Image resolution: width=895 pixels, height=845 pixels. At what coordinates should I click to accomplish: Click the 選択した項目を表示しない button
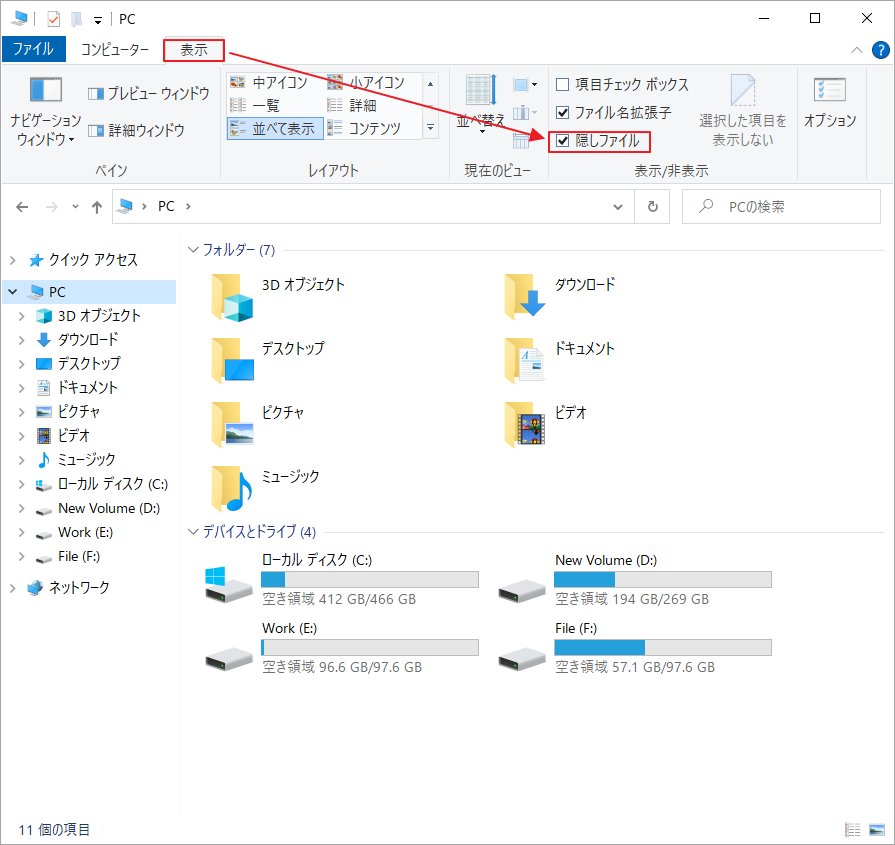[743, 111]
